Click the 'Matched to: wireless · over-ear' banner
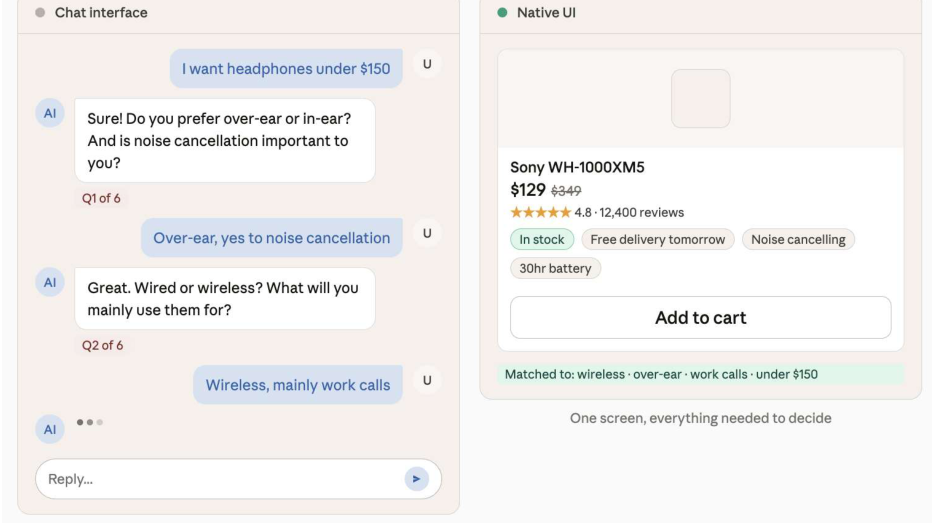 [x=700, y=374]
